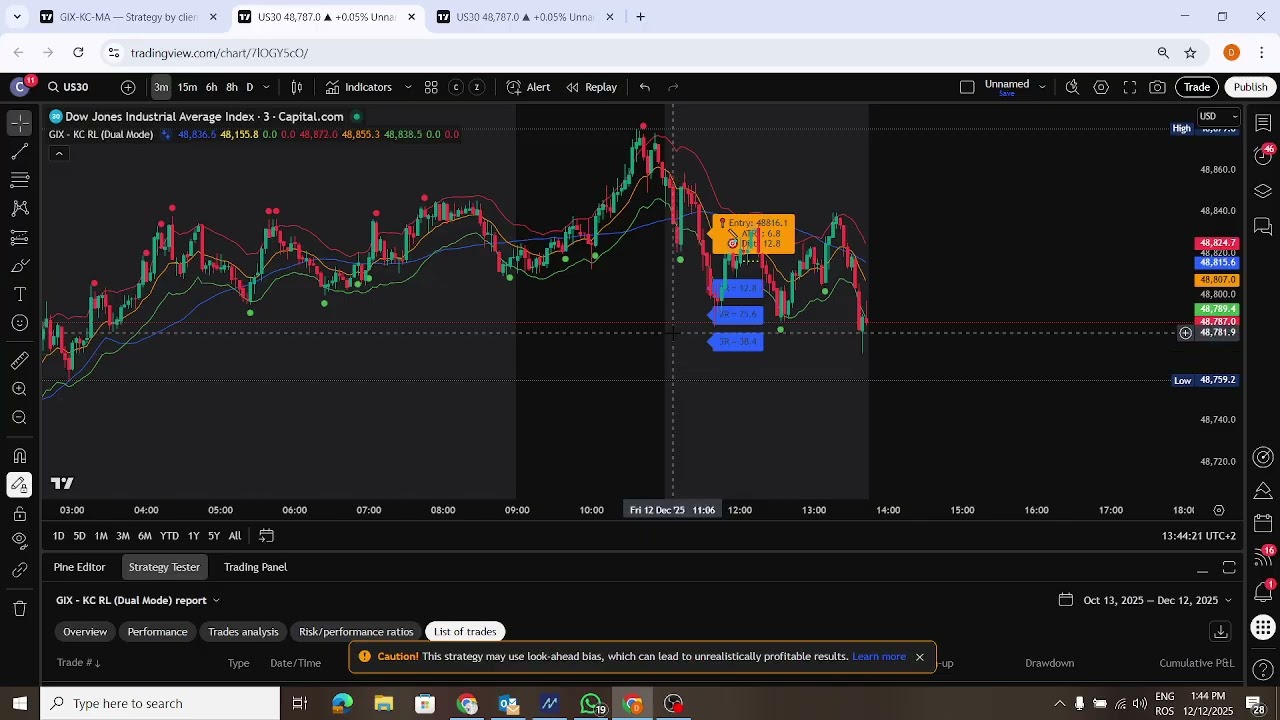Select the All date range
This screenshot has height=720, width=1280.
pyautogui.click(x=234, y=536)
